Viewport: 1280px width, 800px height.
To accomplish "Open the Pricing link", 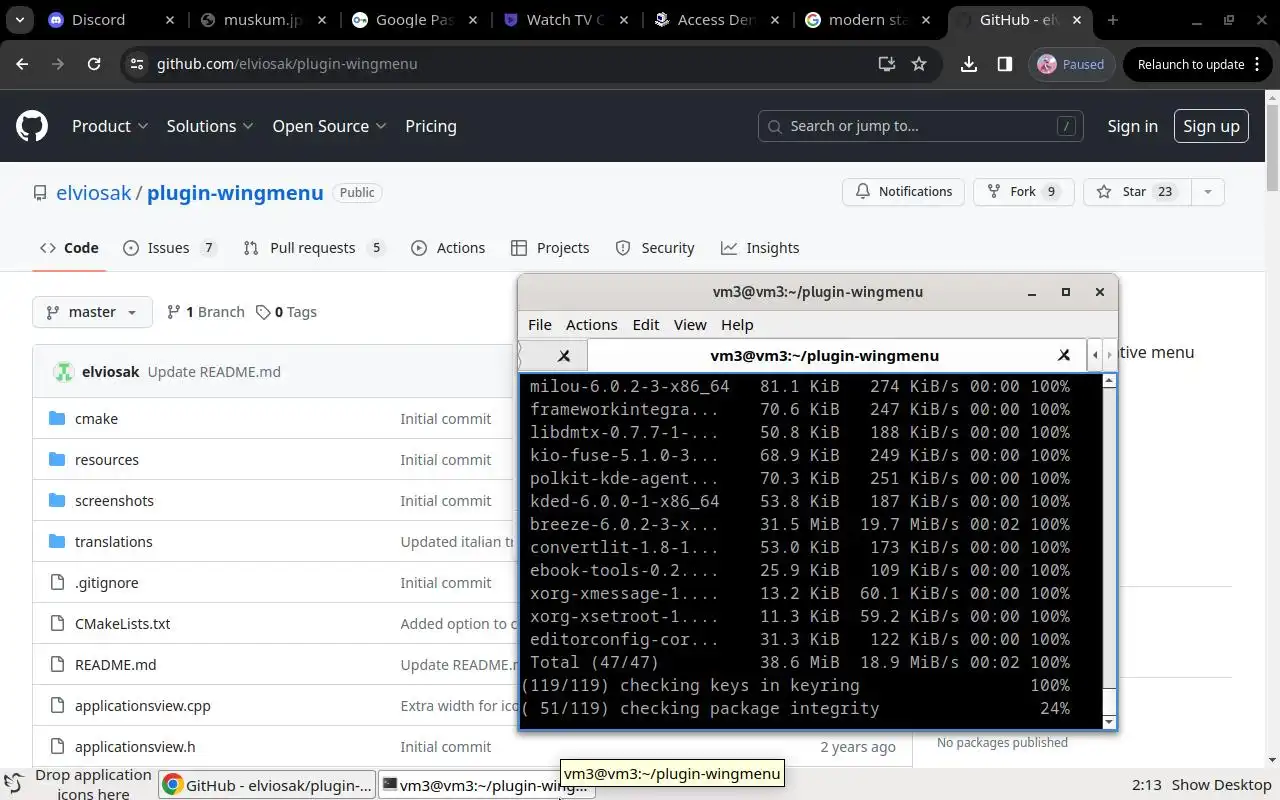I will (x=431, y=126).
